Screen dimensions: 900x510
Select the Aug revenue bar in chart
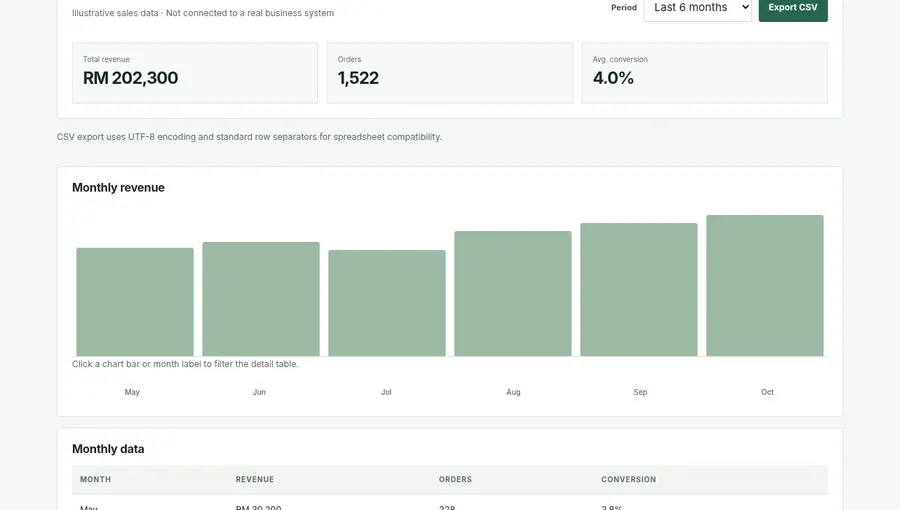point(513,294)
